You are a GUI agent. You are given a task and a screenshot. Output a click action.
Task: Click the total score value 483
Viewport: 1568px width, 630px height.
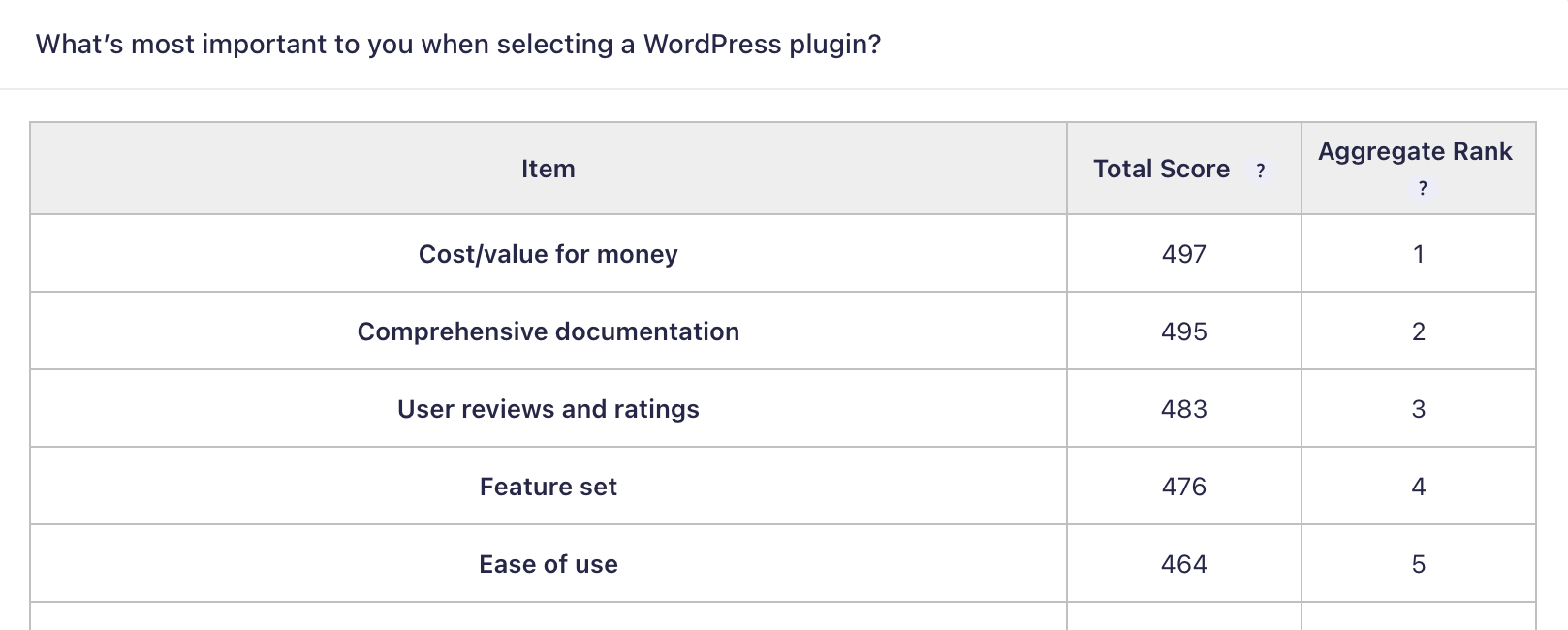tap(1184, 409)
